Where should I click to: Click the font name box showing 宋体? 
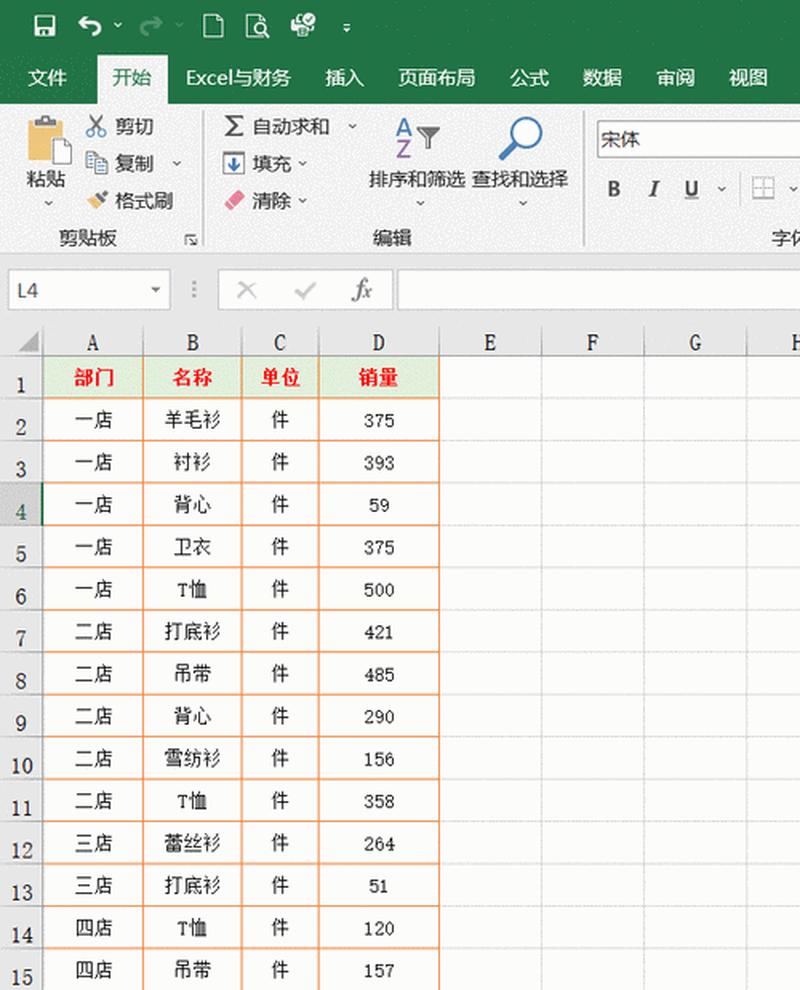point(698,140)
